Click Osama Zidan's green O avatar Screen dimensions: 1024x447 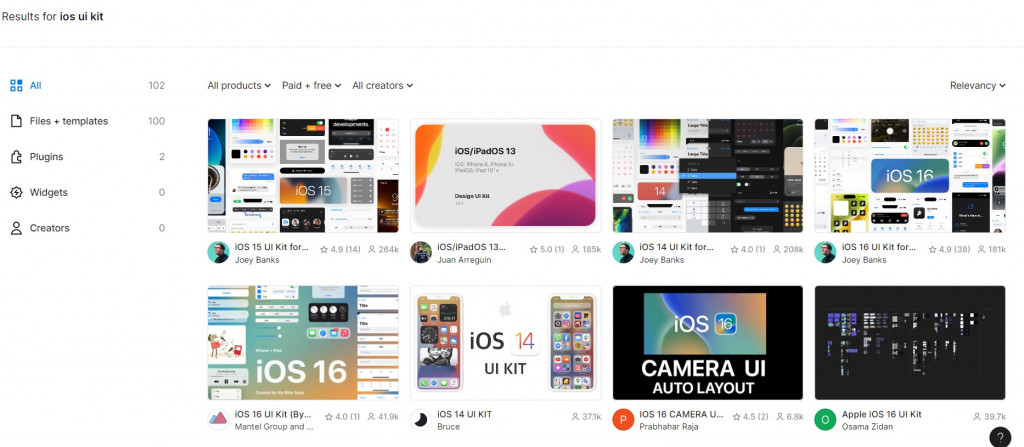tap(825, 420)
